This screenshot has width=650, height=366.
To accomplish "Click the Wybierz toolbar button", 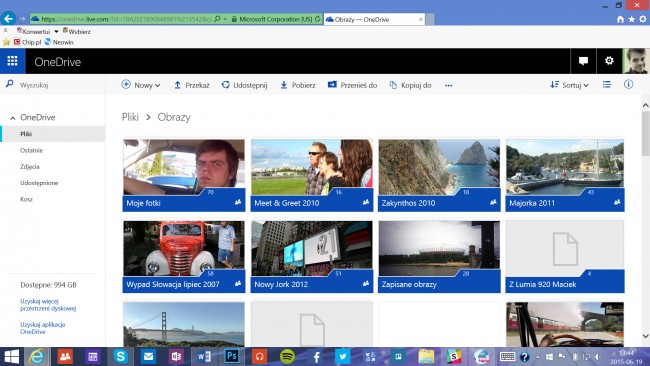I will (77, 32).
